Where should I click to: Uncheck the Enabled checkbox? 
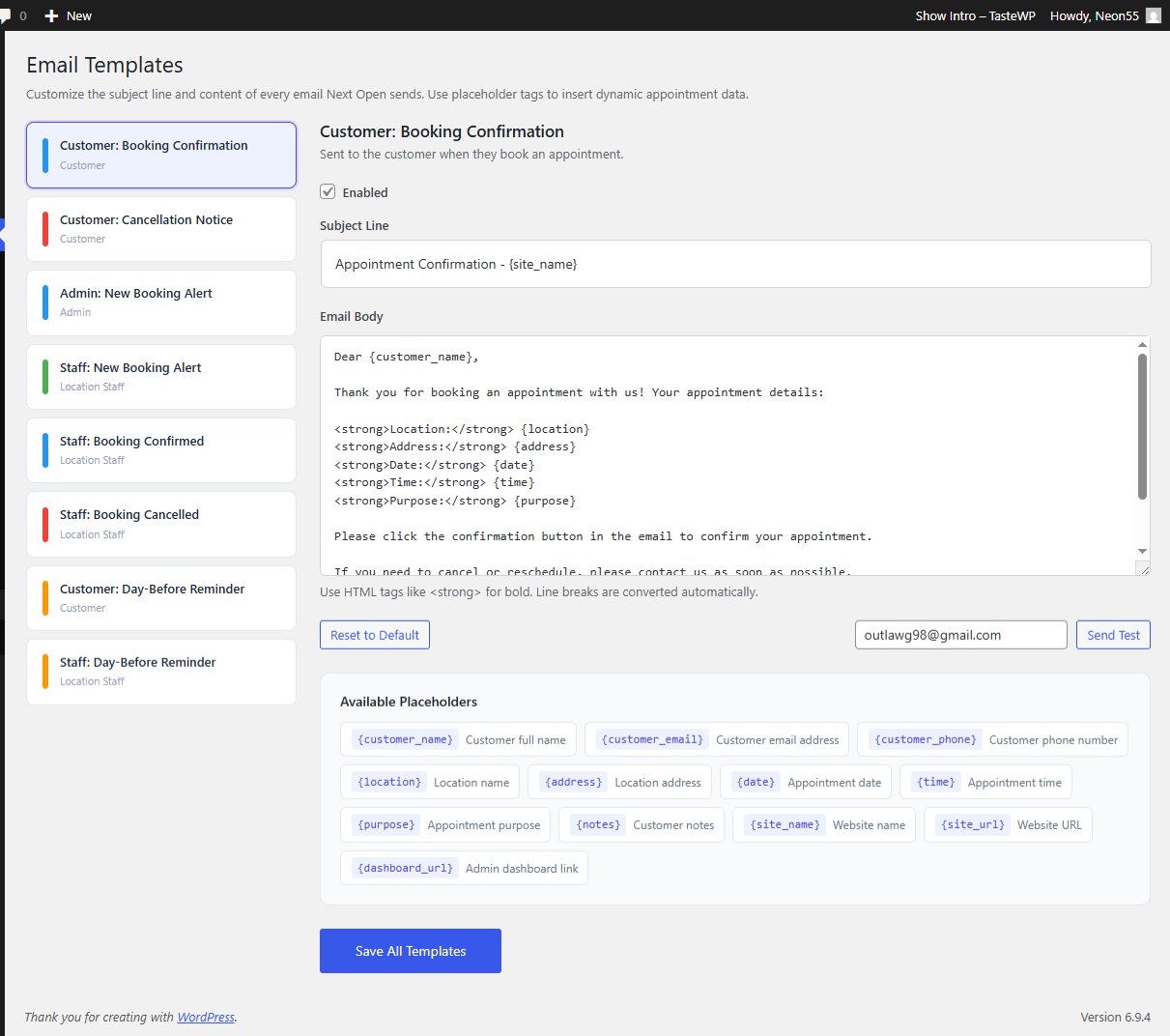click(328, 191)
